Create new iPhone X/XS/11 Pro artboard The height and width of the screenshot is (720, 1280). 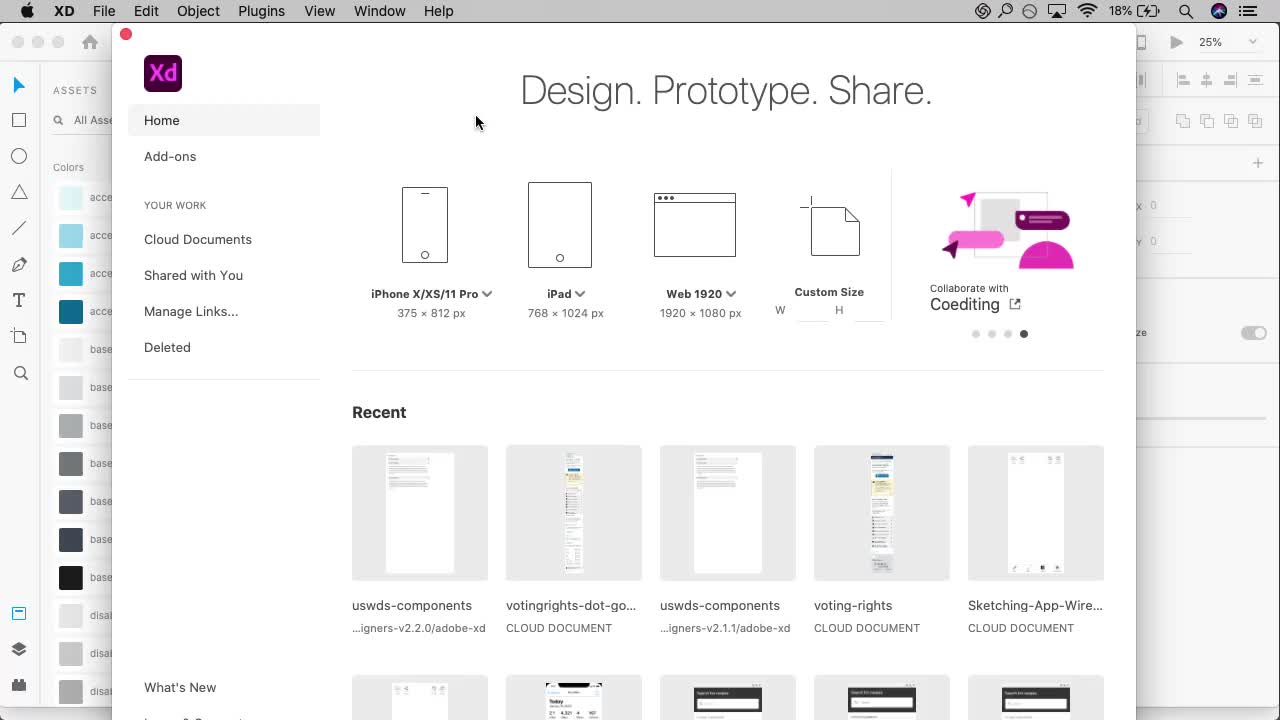pos(425,225)
